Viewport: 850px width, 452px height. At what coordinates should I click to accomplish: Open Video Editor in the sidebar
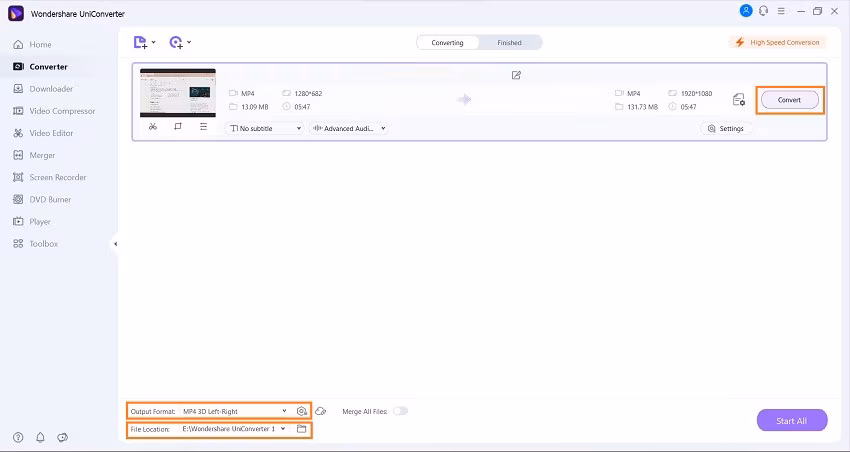click(43, 133)
